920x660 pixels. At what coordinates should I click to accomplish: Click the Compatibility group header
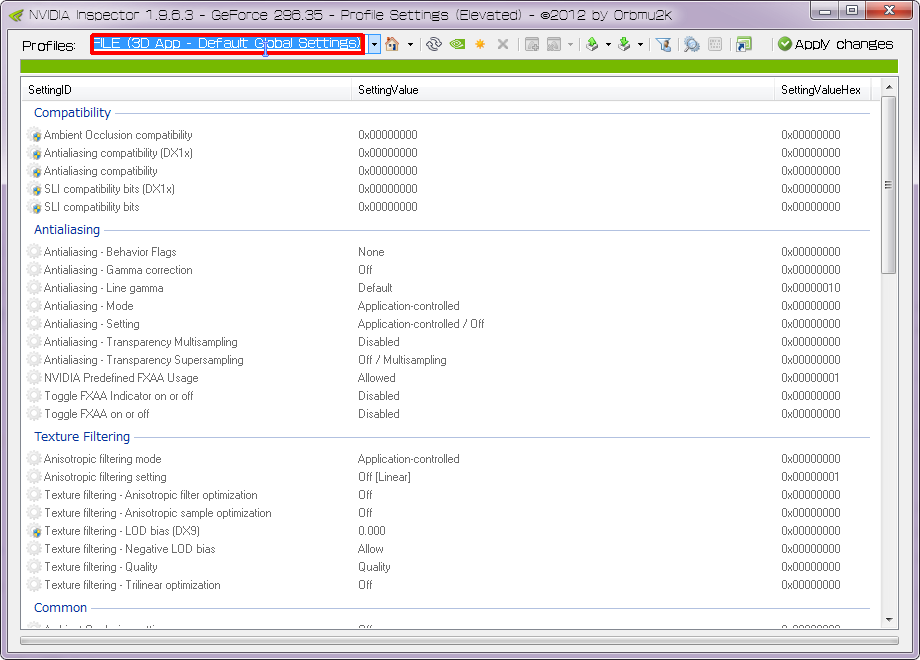pyautogui.click(x=72, y=113)
